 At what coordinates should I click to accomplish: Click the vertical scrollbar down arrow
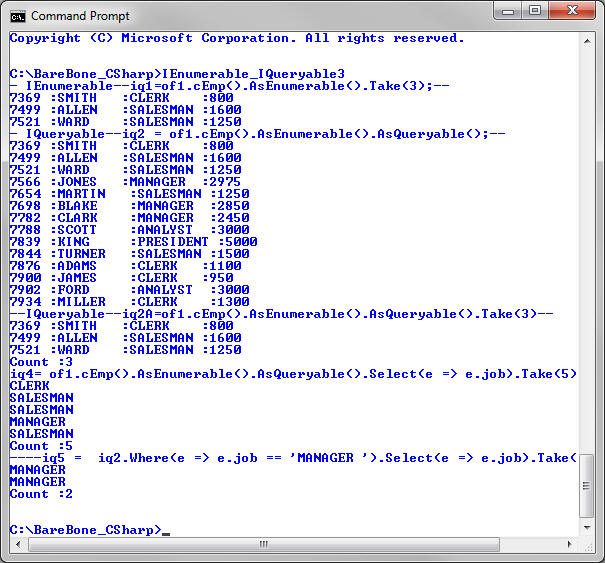pyautogui.click(x=587, y=527)
